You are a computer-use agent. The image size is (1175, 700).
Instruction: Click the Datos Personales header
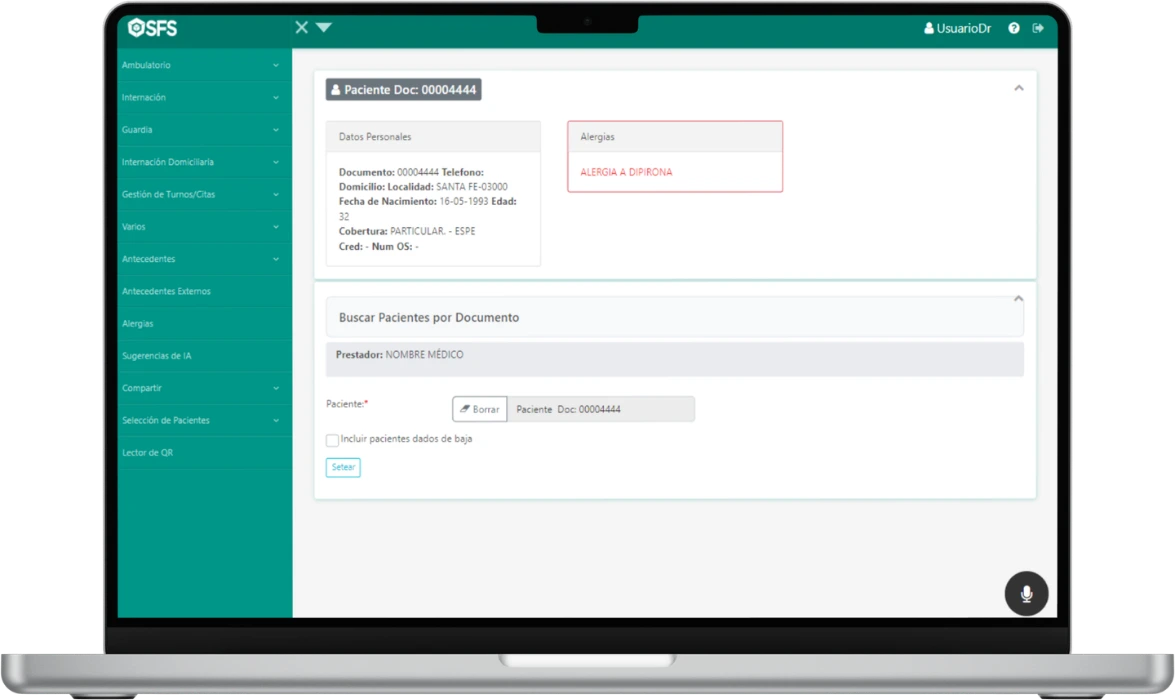(x=433, y=137)
